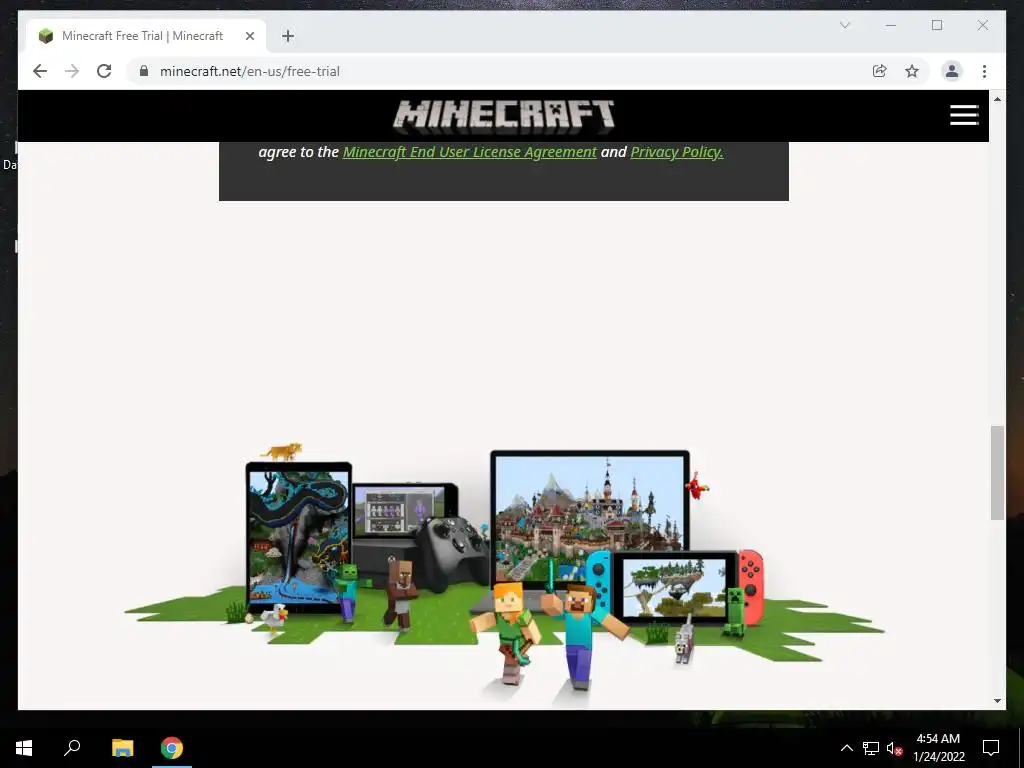The image size is (1024, 768).
Task: Click the scrollbar down arrow
Action: point(997,701)
